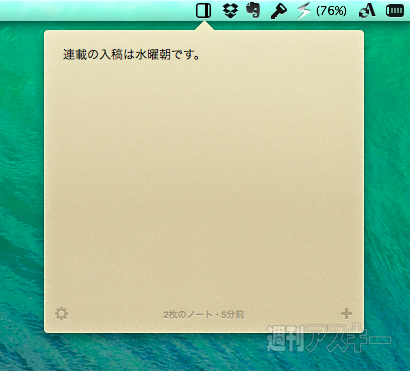Click the lightning bolt battery charge icon
This screenshot has height=371, width=410.
[304, 11]
